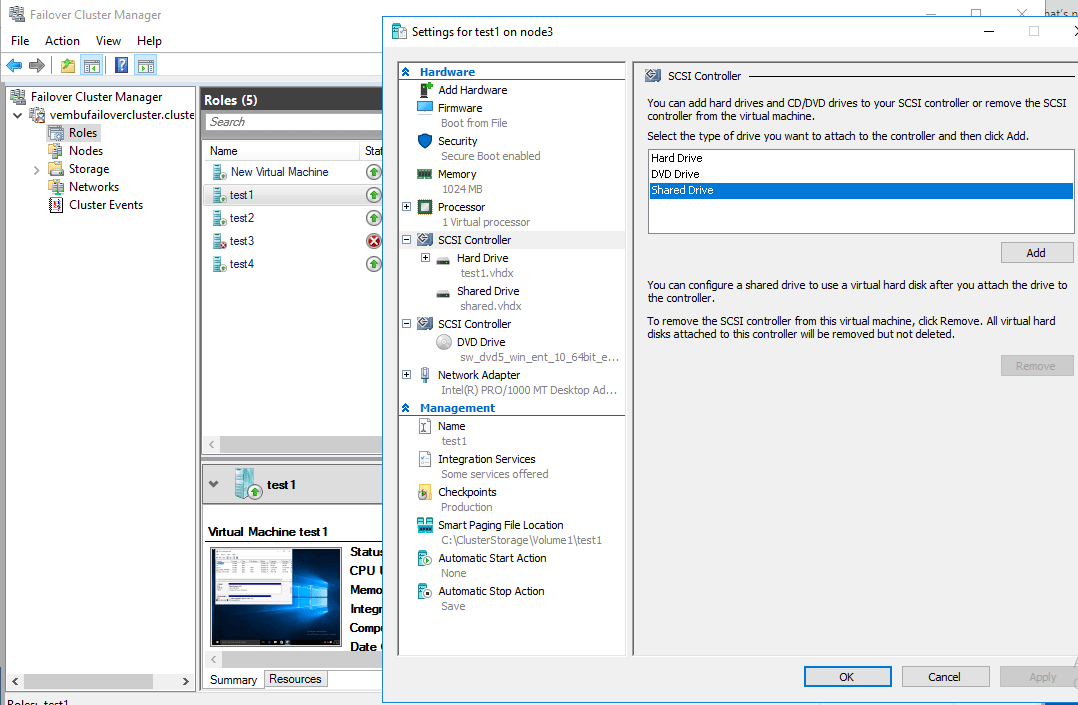Select the DVD Drive disc icon
This screenshot has width=1078, height=705.
point(444,342)
